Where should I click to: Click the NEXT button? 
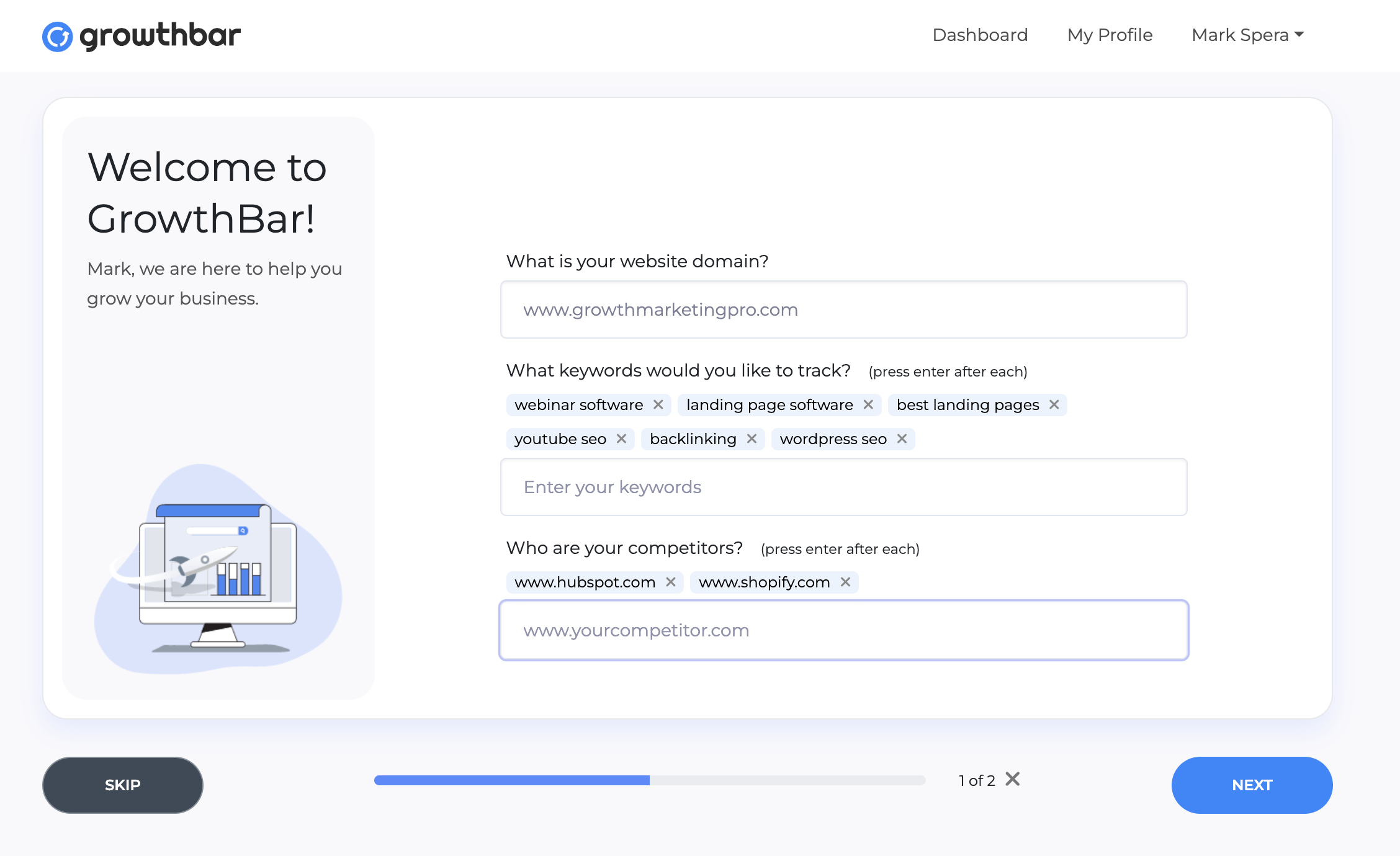tap(1252, 785)
